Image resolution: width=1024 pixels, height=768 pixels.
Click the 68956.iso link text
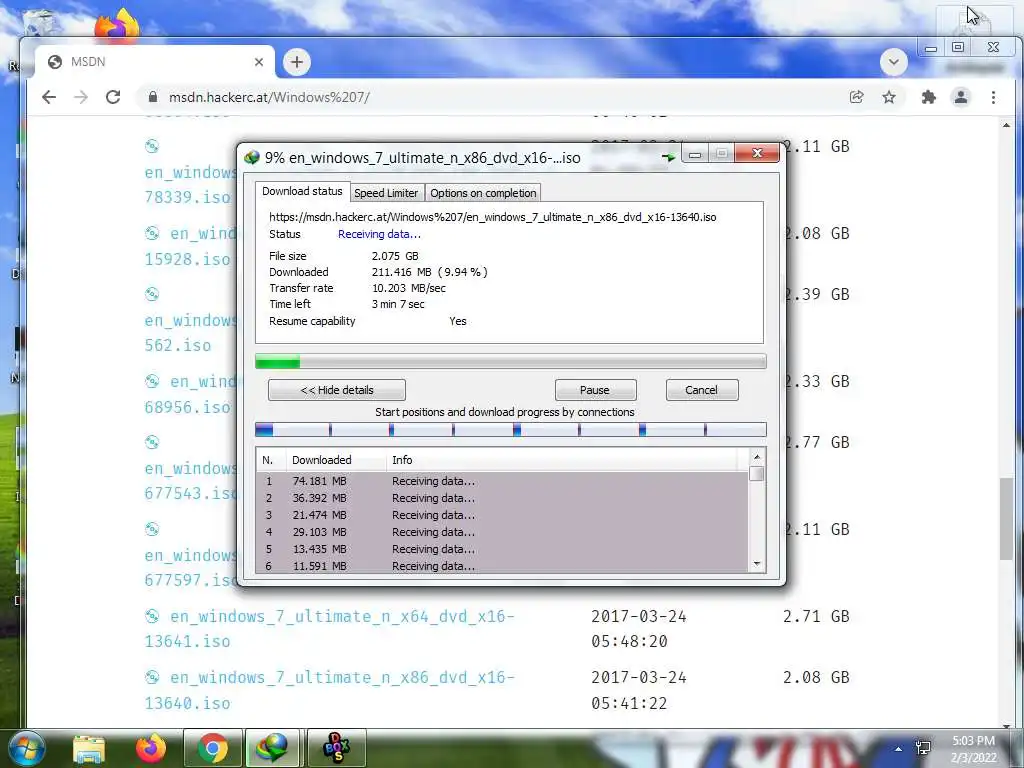[x=187, y=407]
